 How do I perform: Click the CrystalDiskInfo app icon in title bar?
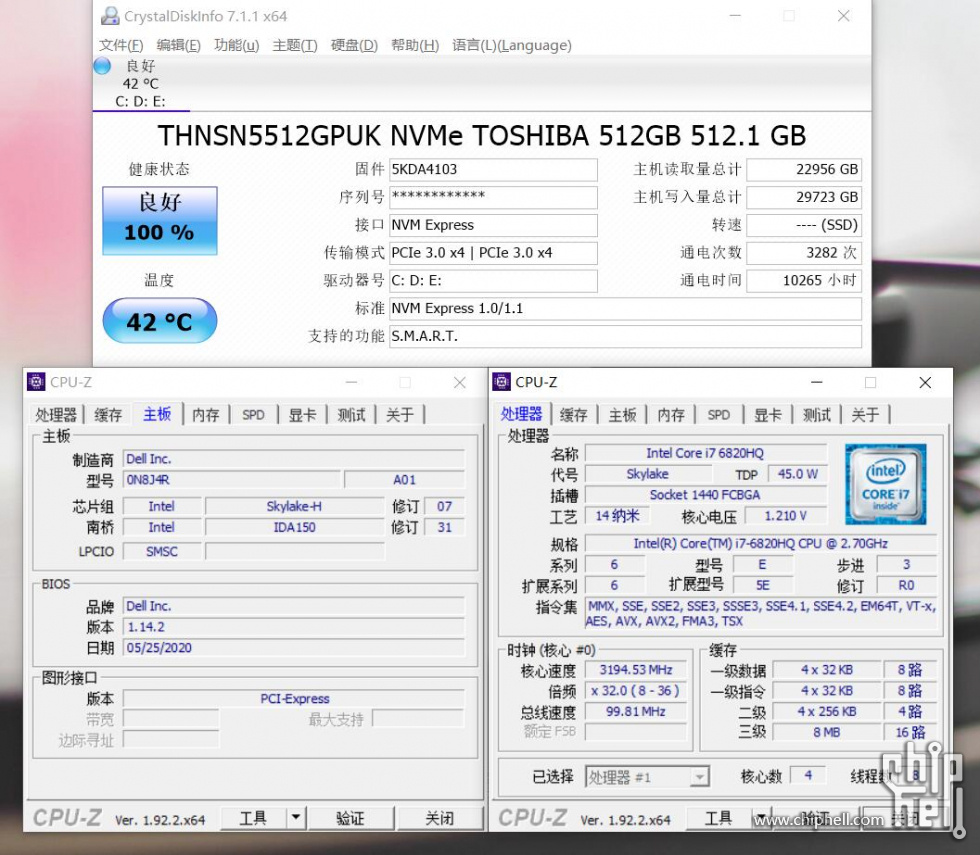coord(110,16)
